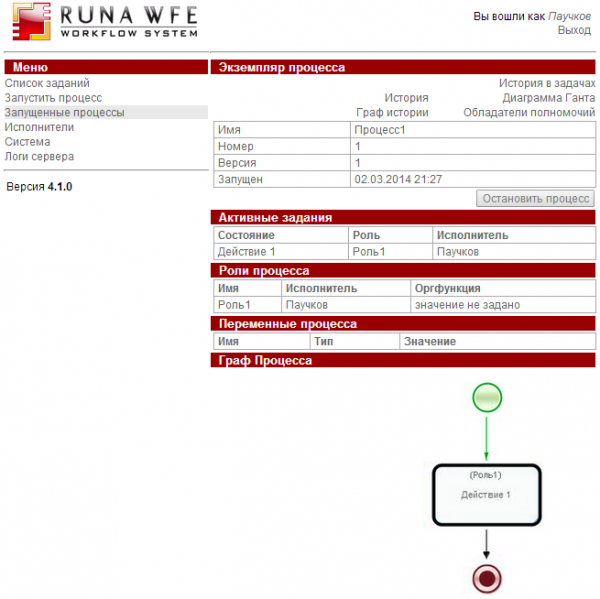The height and width of the screenshot is (599, 600).
Task: Select Запущенные процессы in menu
Action: pos(64,113)
